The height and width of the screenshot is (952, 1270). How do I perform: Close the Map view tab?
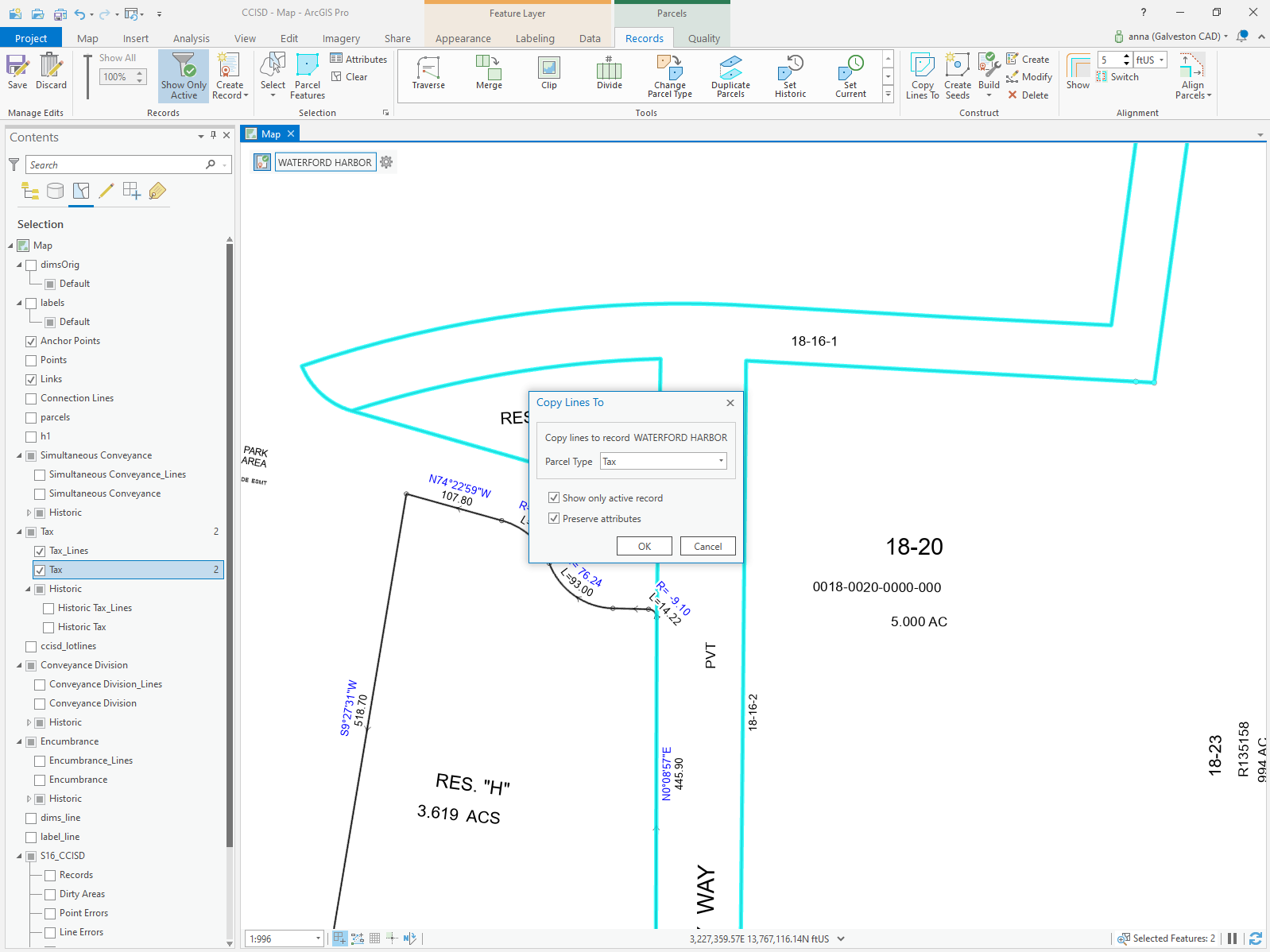point(291,134)
